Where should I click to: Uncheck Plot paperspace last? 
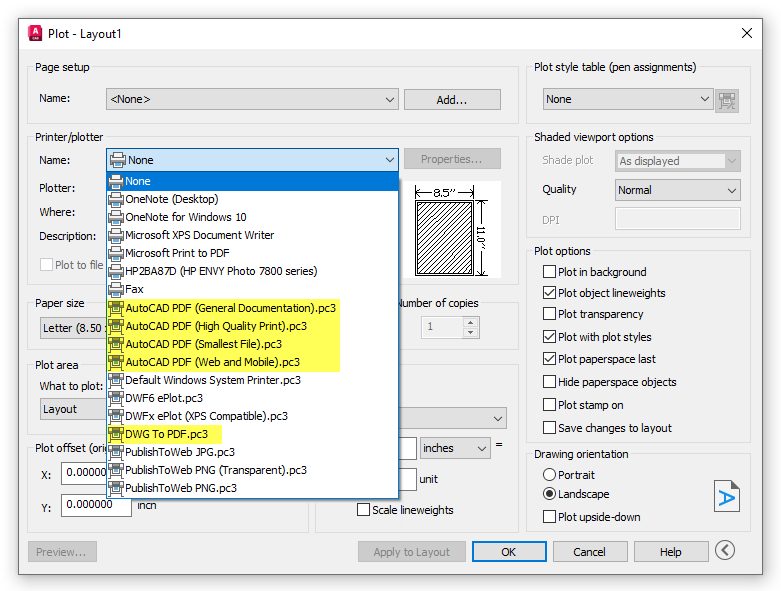[x=549, y=359]
